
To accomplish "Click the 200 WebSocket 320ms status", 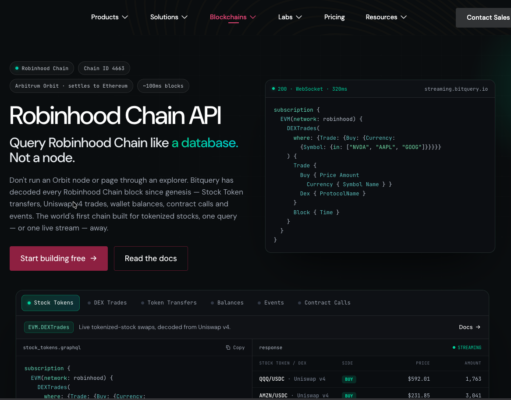I will pos(309,89).
